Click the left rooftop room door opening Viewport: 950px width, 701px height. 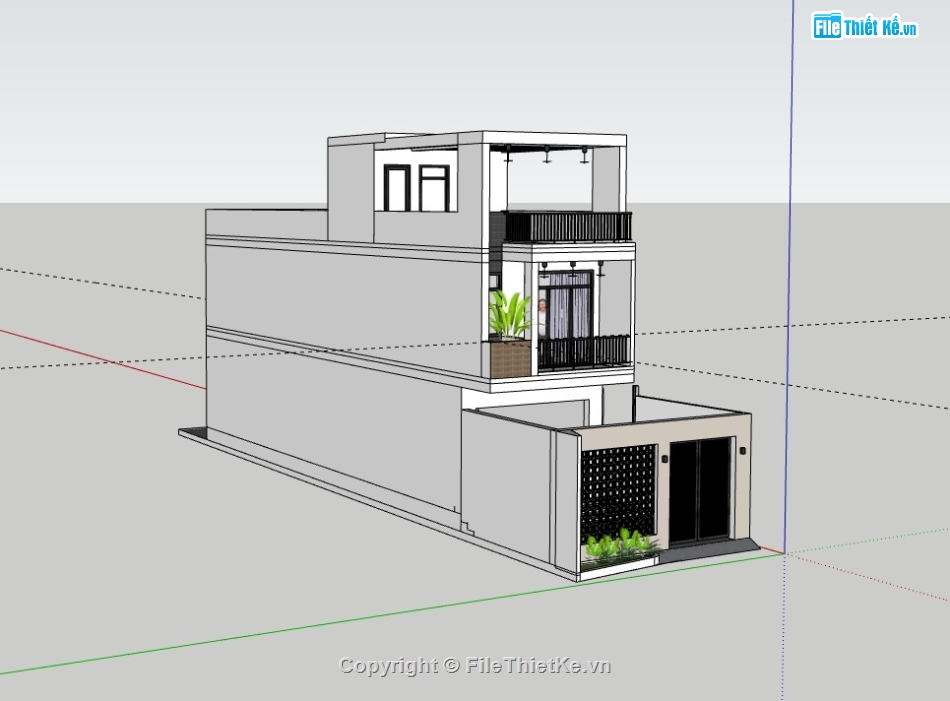(x=397, y=188)
